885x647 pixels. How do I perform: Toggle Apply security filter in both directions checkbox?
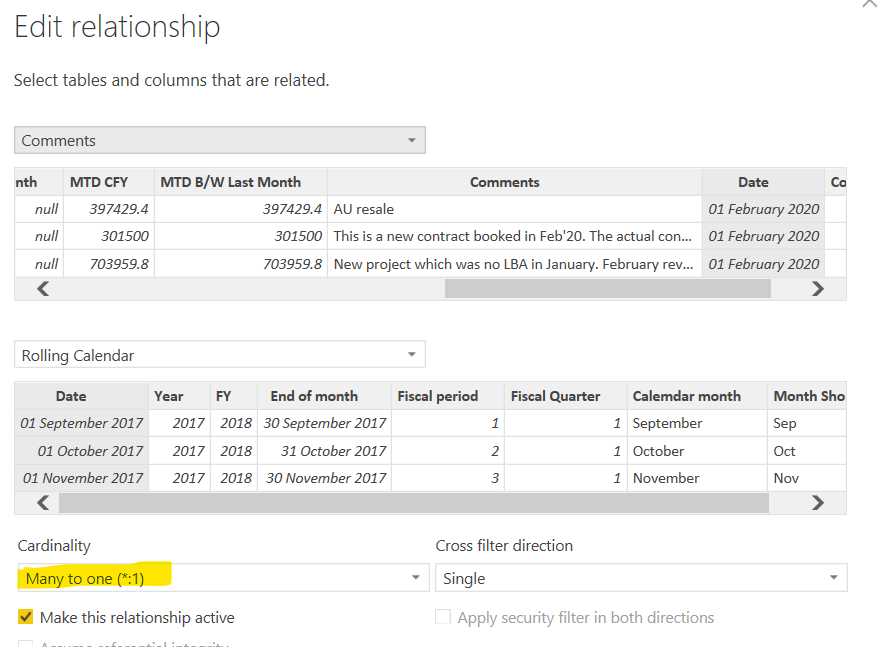pos(443,617)
